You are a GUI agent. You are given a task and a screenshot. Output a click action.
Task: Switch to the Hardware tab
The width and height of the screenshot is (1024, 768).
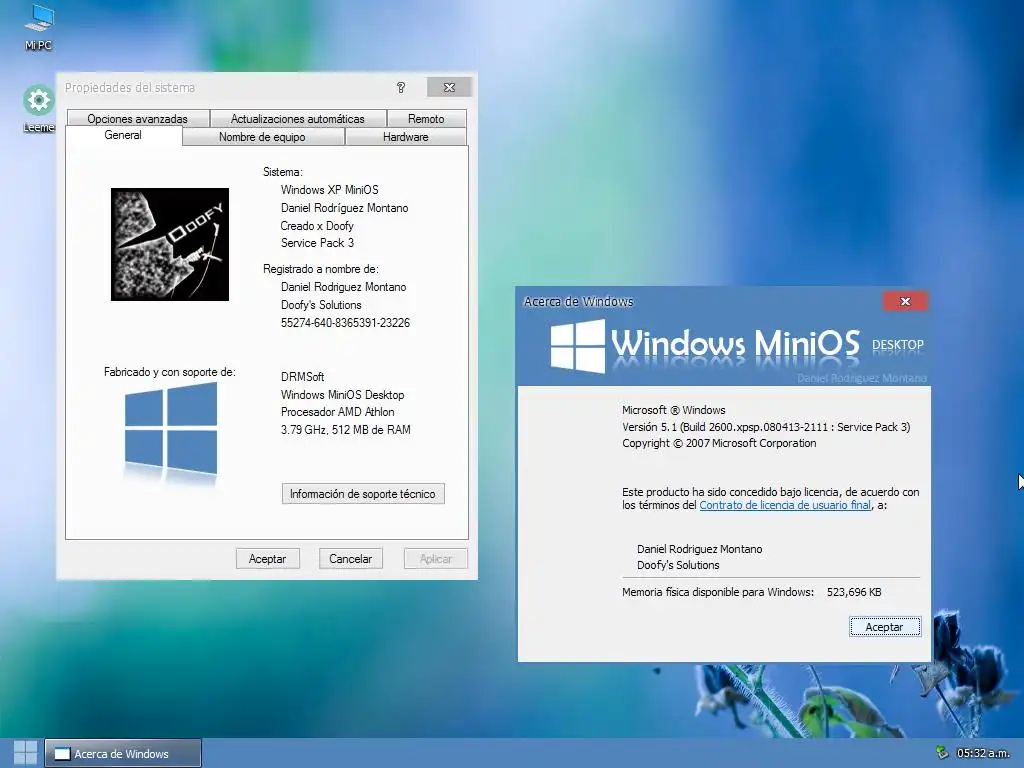406,137
